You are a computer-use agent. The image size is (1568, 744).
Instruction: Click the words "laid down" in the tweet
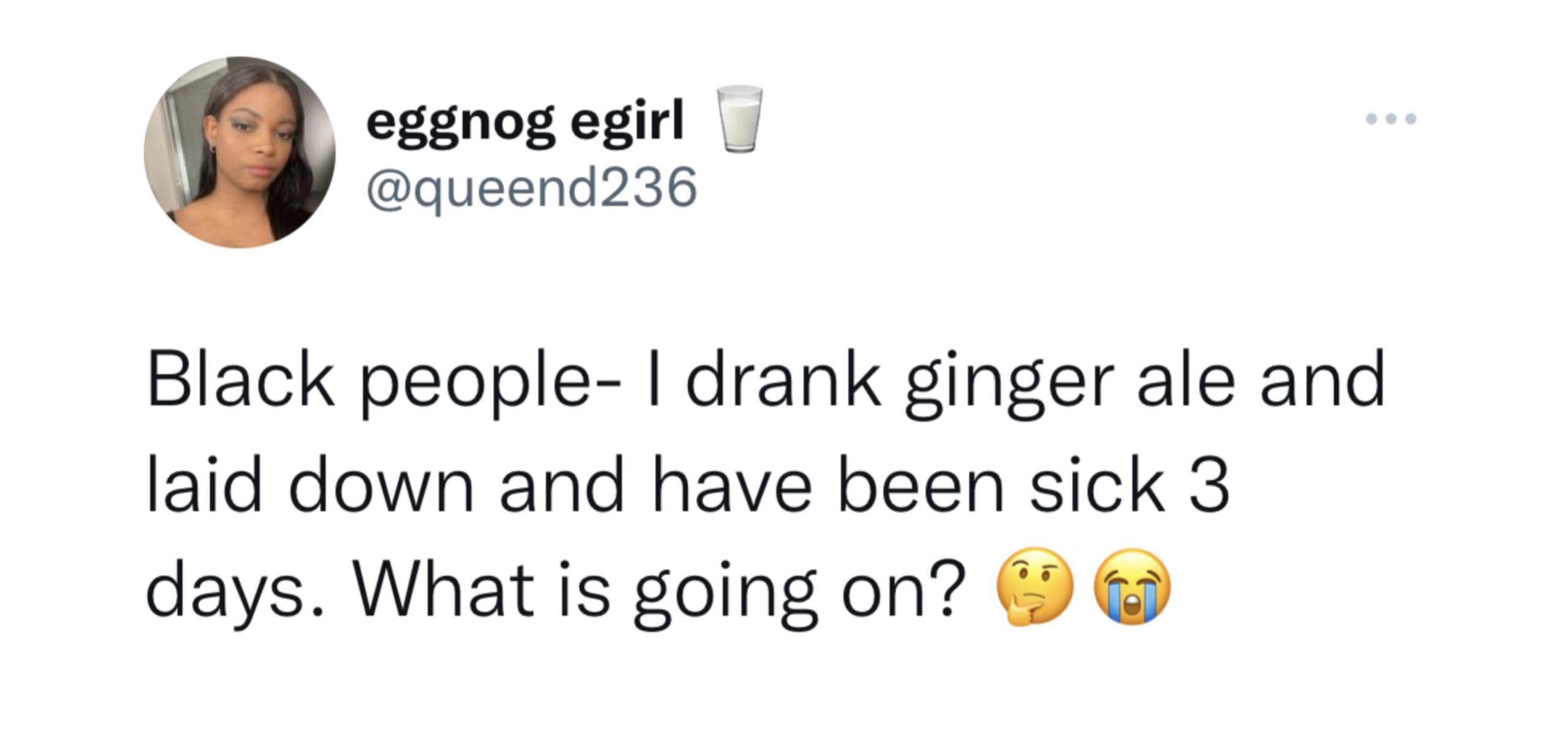[x=310, y=484]
